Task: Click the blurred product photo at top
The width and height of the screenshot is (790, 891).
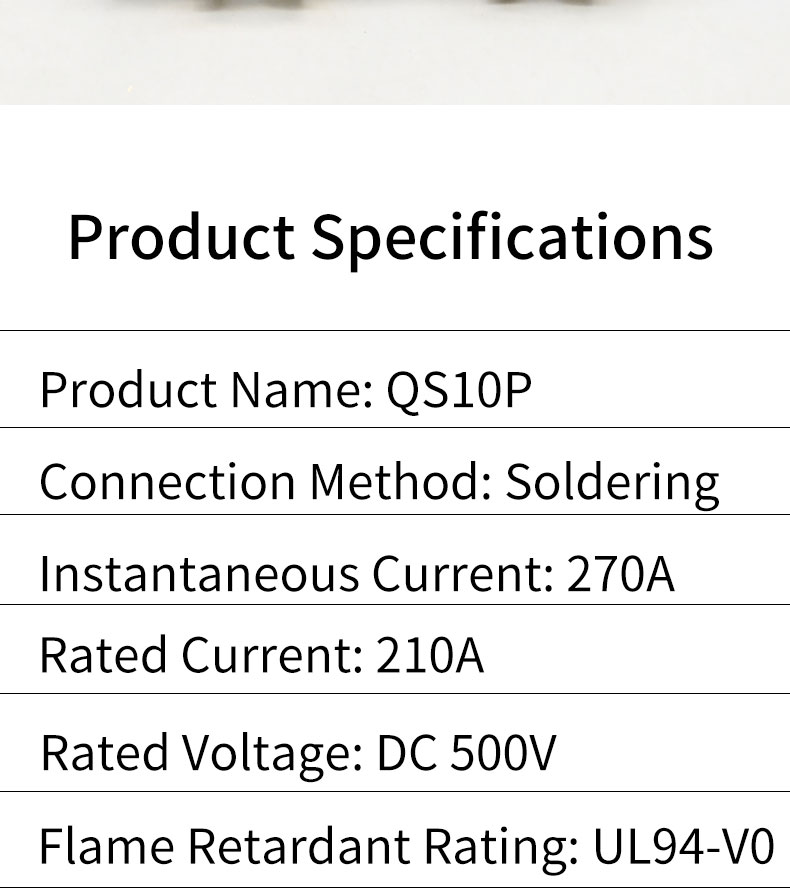Action: point(395,50)
